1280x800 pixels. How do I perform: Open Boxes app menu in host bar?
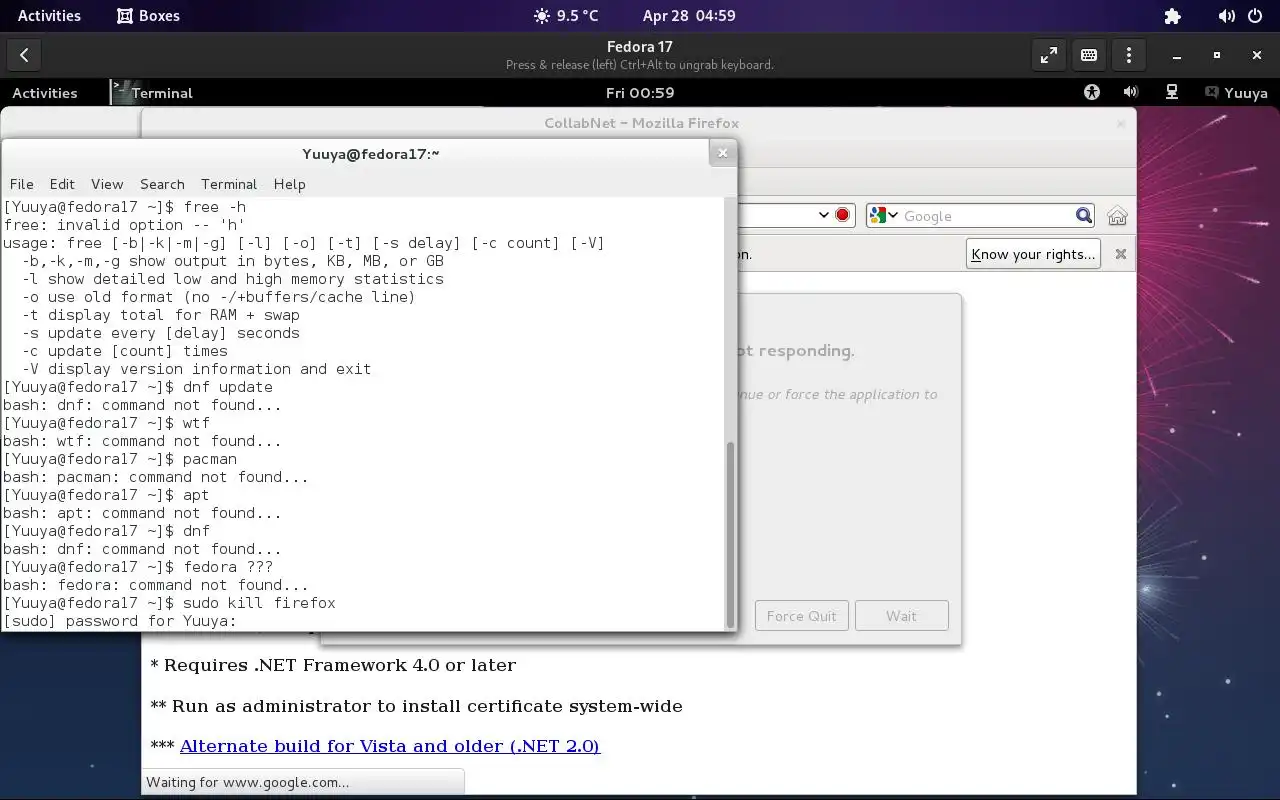pyautogui.click(x=148, y=16)
